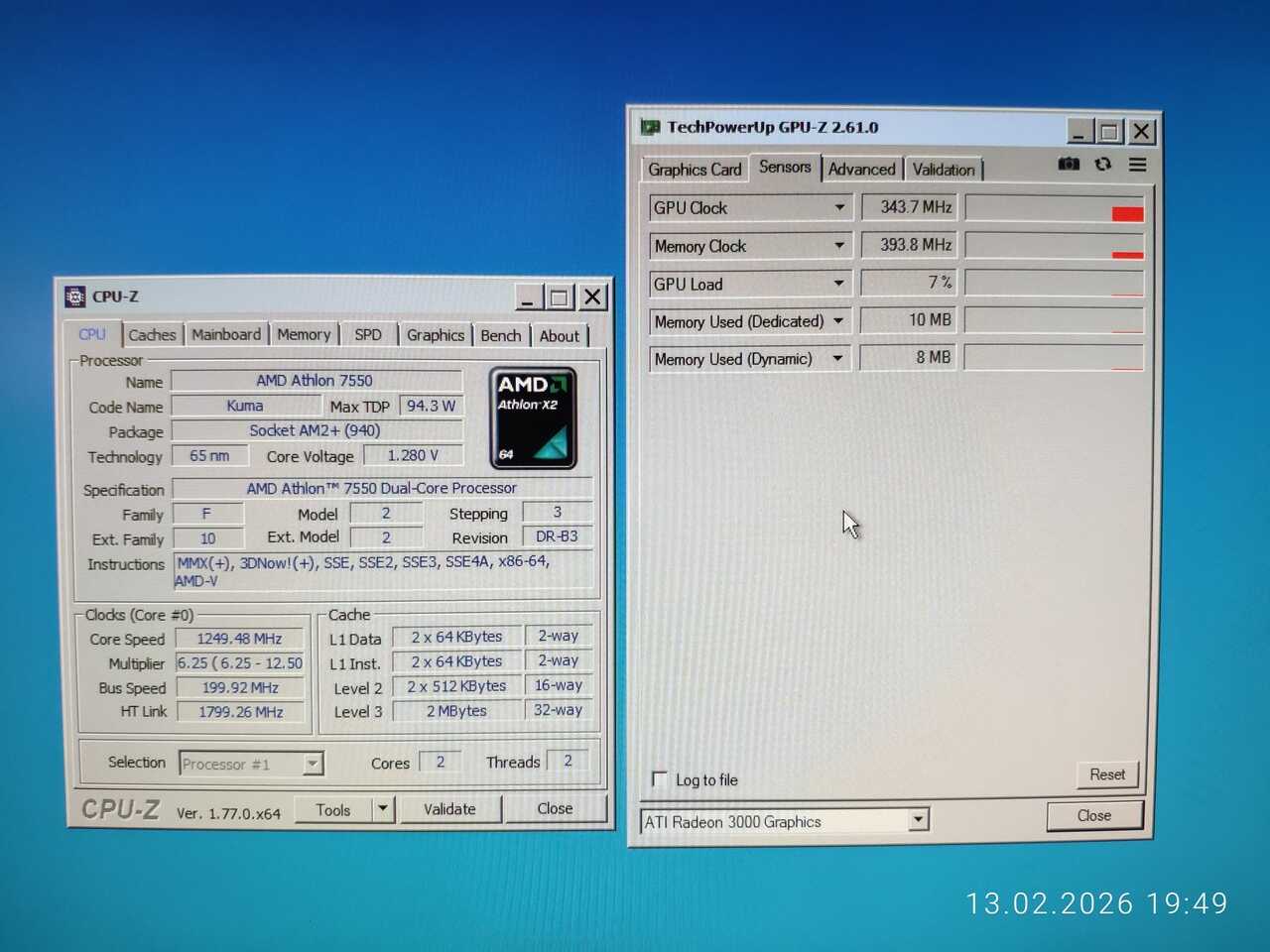The width and height of the screenshot is (1270, 952).
Task: Click the Memory Clock value 393.8 MHz
Action: [x=909, y=244]
